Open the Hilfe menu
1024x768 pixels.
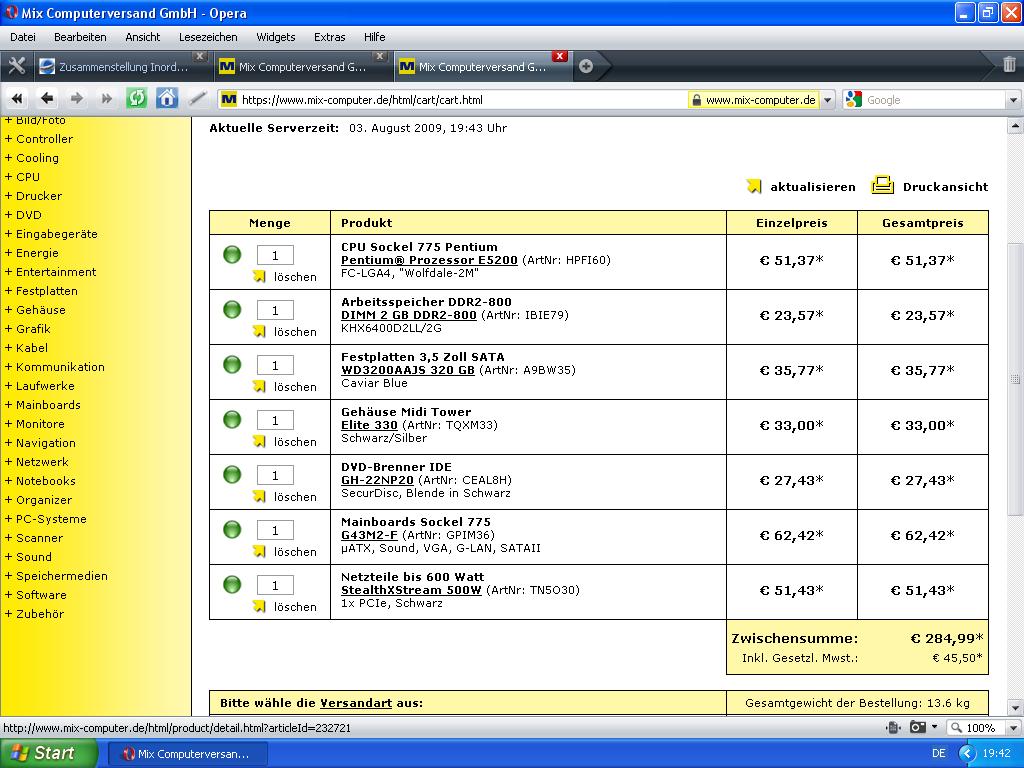(x=374, y=37)
